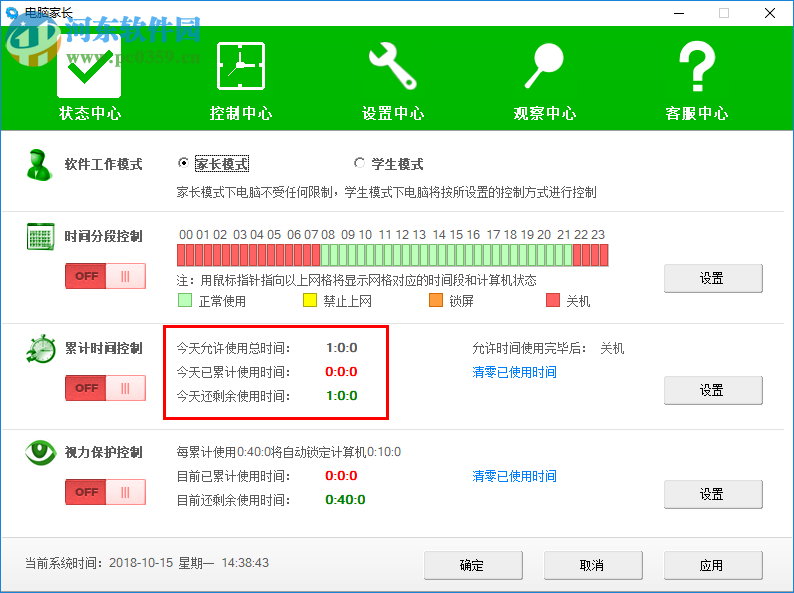Click the red 关机 legend swatch
This screenshot has width=794, height=593.
pyautogui.click(x=553, y=300)
